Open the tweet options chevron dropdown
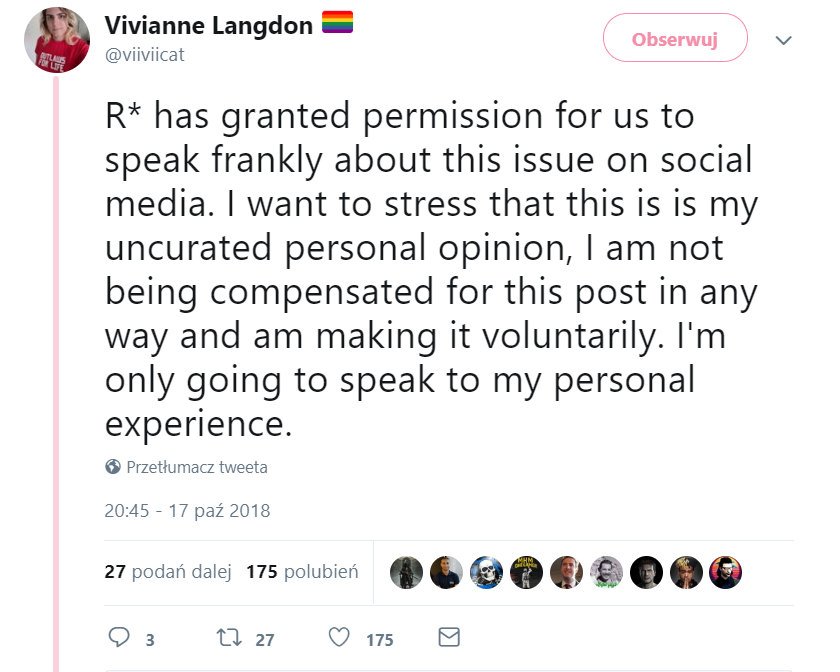 (783, 40)
